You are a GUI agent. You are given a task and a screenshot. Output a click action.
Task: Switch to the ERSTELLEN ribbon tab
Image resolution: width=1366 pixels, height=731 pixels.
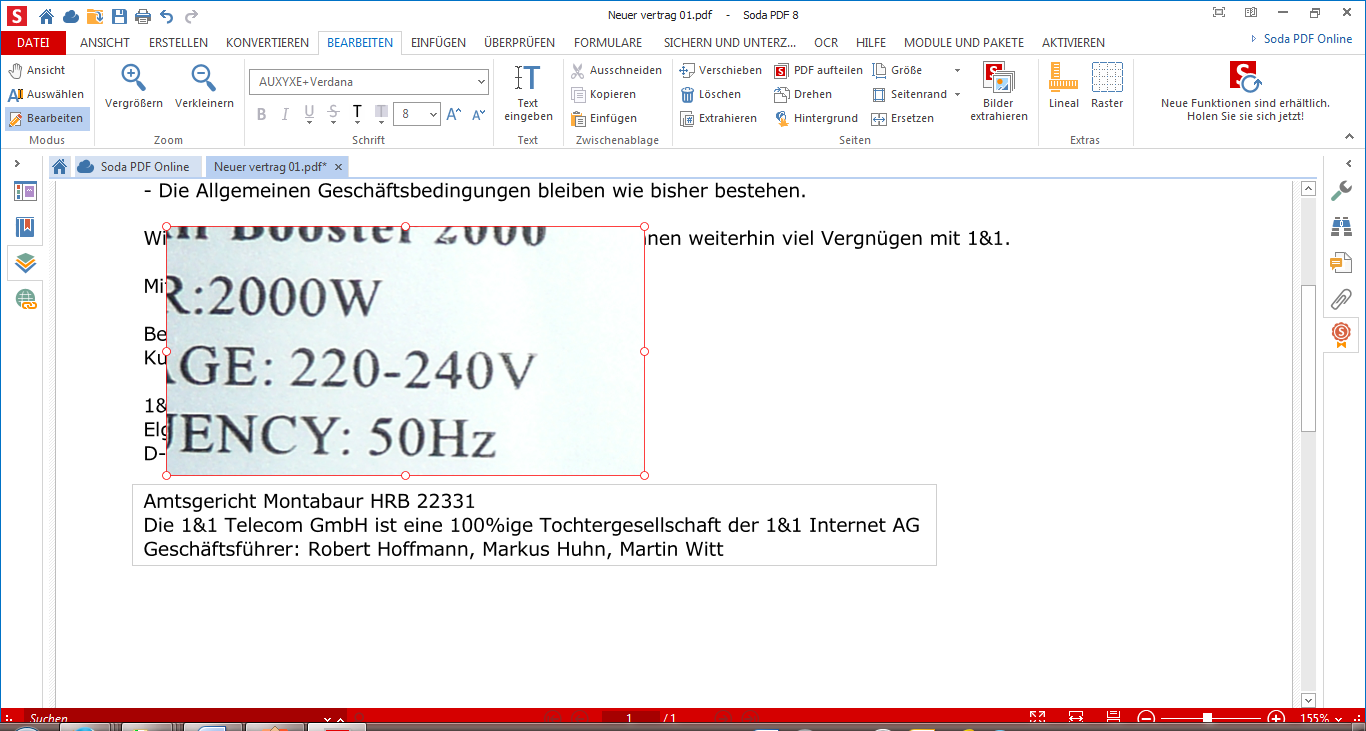pos(179,43)
